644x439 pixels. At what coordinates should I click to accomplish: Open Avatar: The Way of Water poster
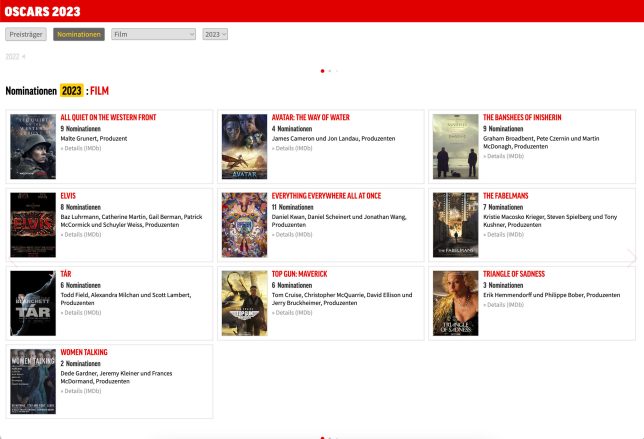click(x=244, y=147)
